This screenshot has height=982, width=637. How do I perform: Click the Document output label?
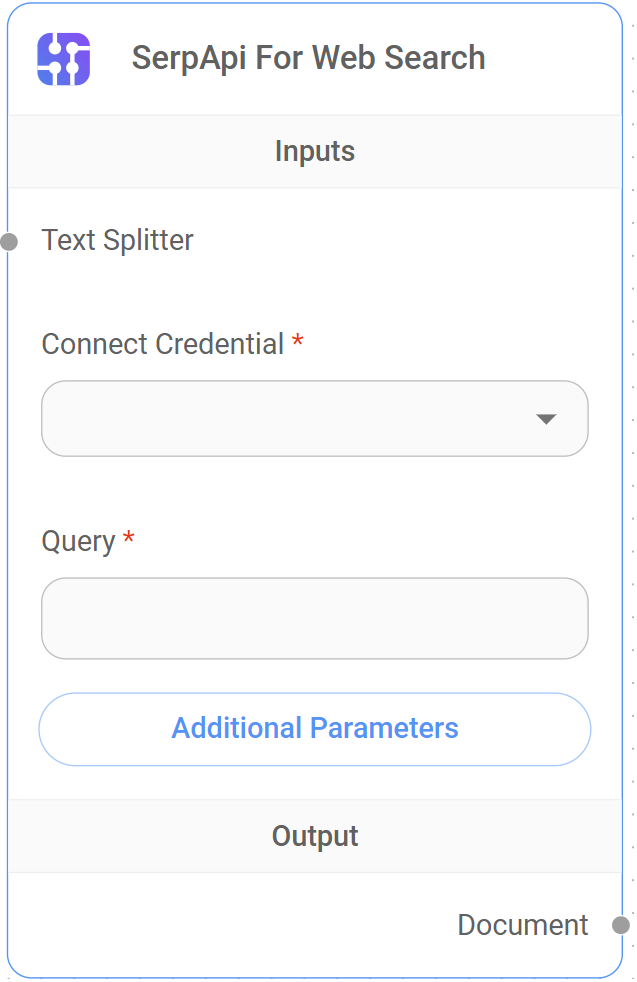pos(522,925)
